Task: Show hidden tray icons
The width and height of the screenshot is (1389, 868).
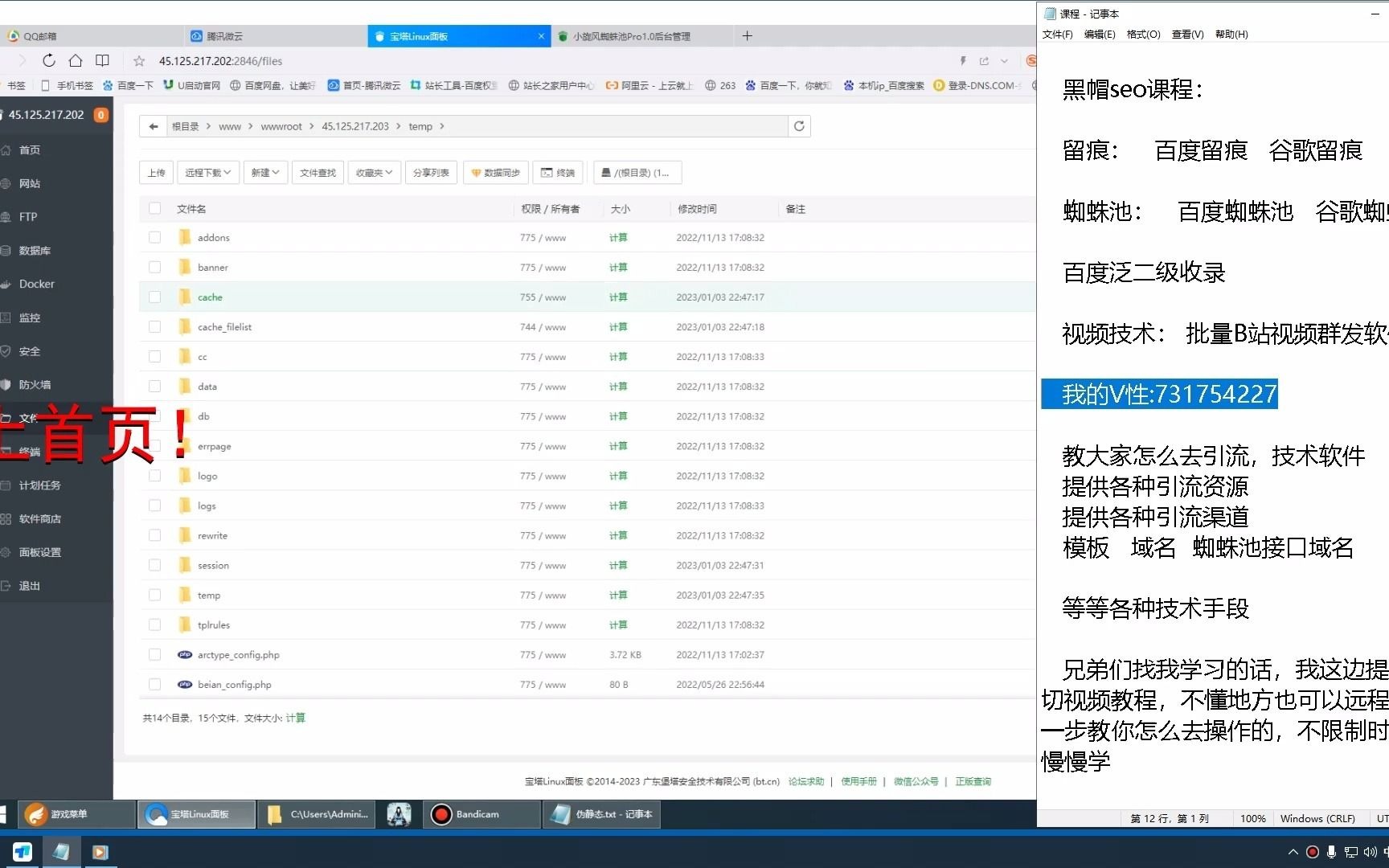Action: coord(1293,852)
